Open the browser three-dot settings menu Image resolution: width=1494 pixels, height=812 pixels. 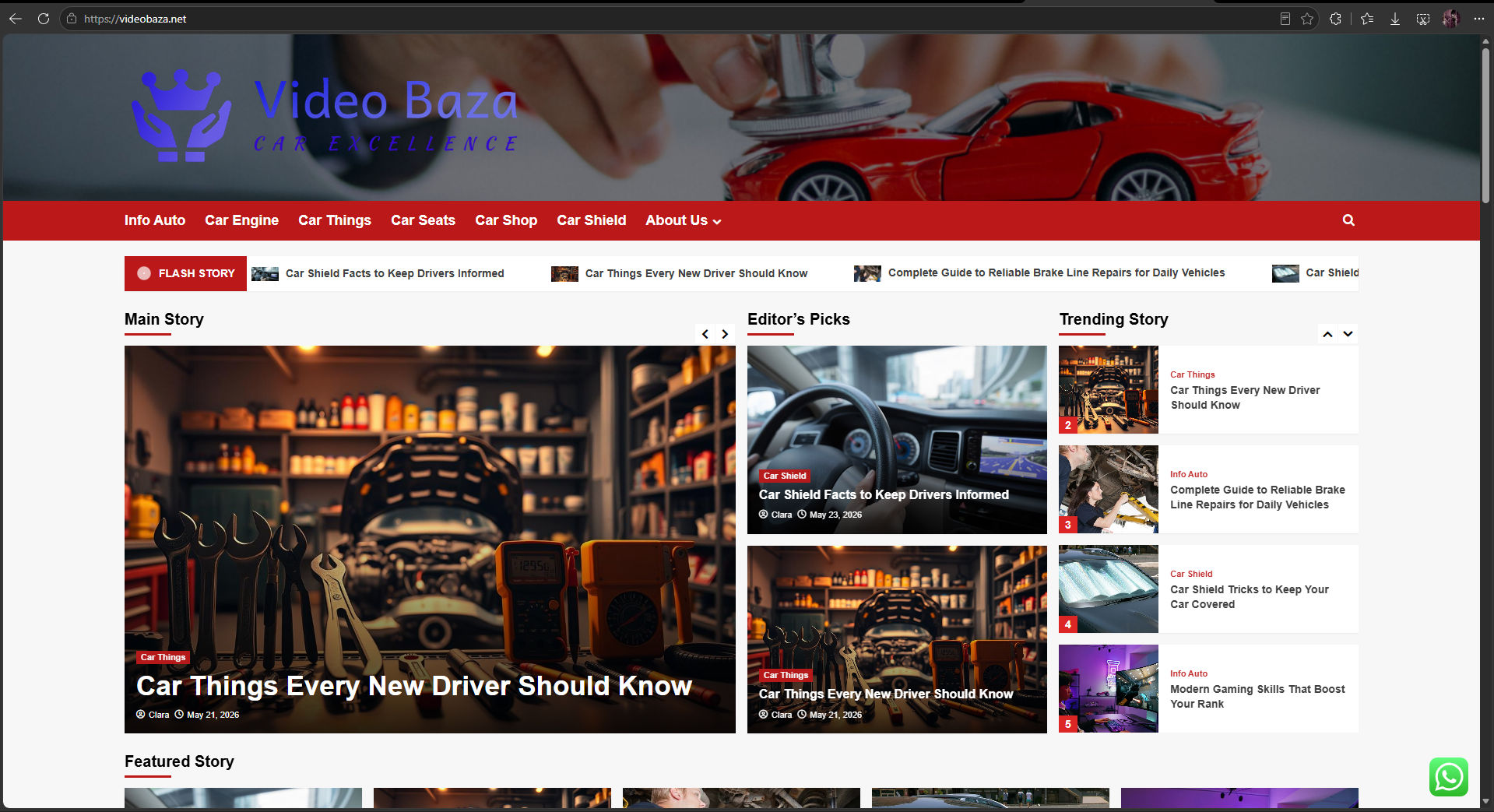pyautogui.click(x=1478, y=19)
